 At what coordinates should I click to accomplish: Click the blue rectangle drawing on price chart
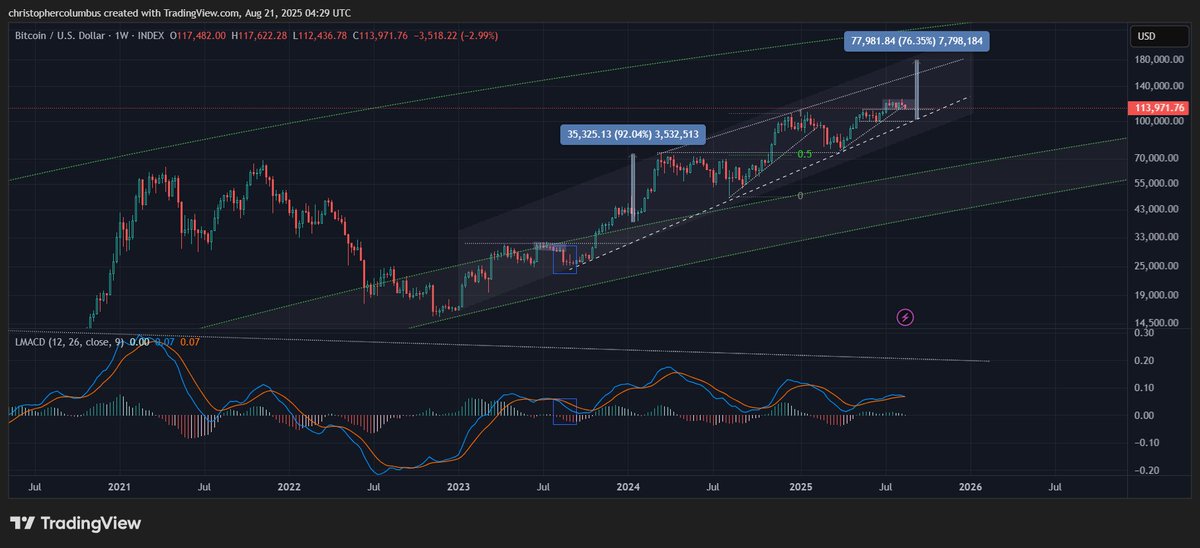click(565, 258)
